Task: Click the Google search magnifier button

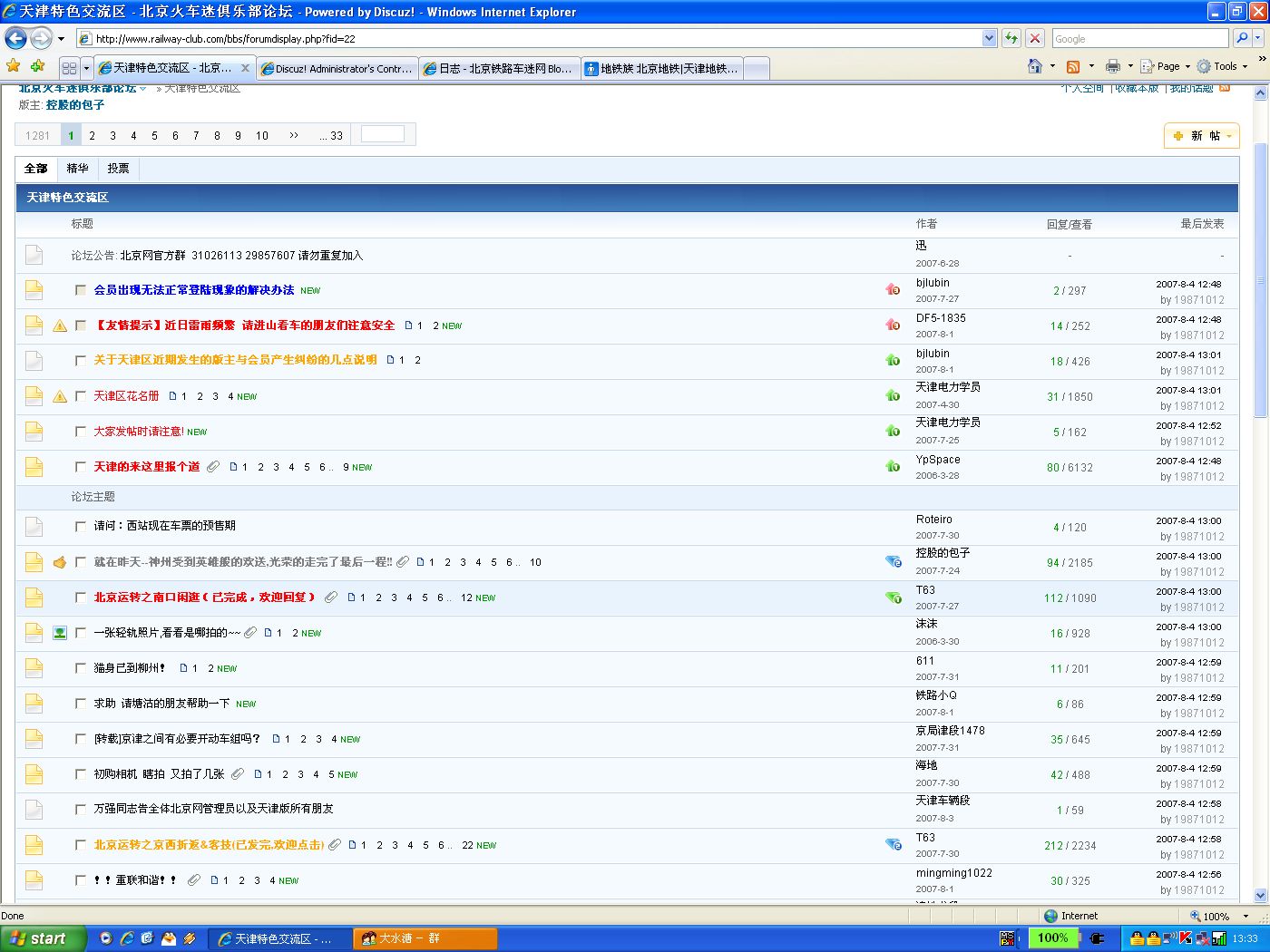Action: pos(1242,38)
